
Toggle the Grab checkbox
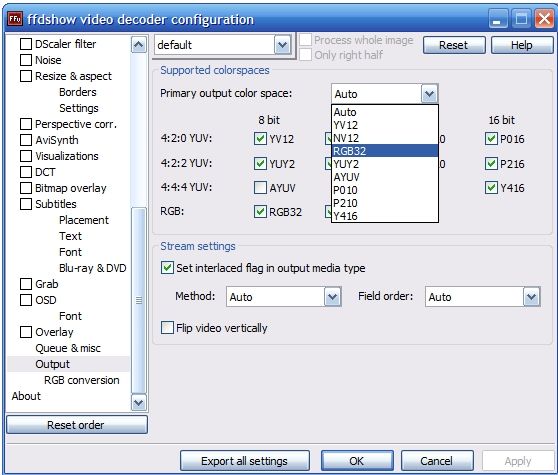pos(26,284)
